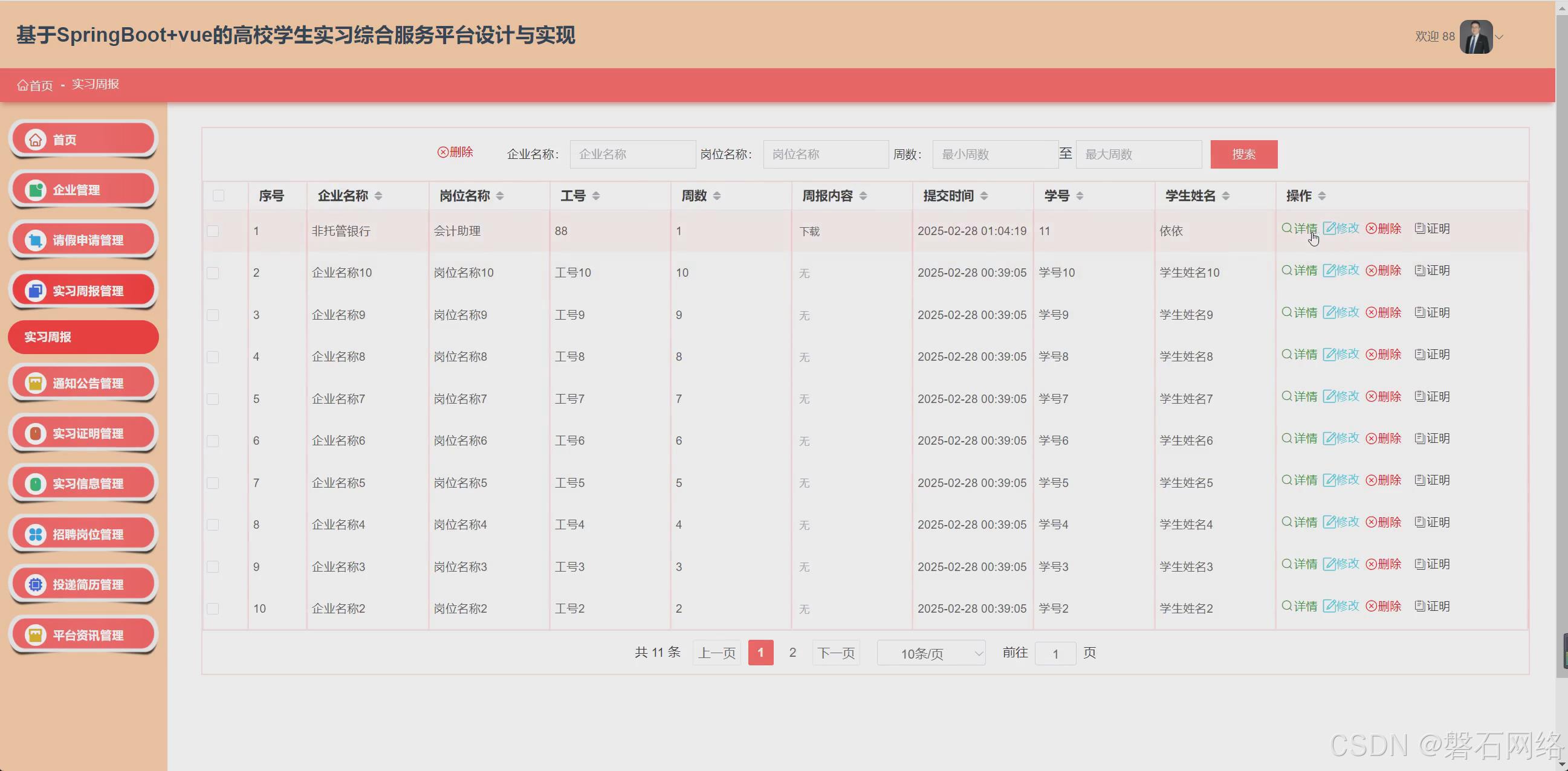
Task: Click the 通知公告管理 sidebar icon
Action: (x=35, y=383)
